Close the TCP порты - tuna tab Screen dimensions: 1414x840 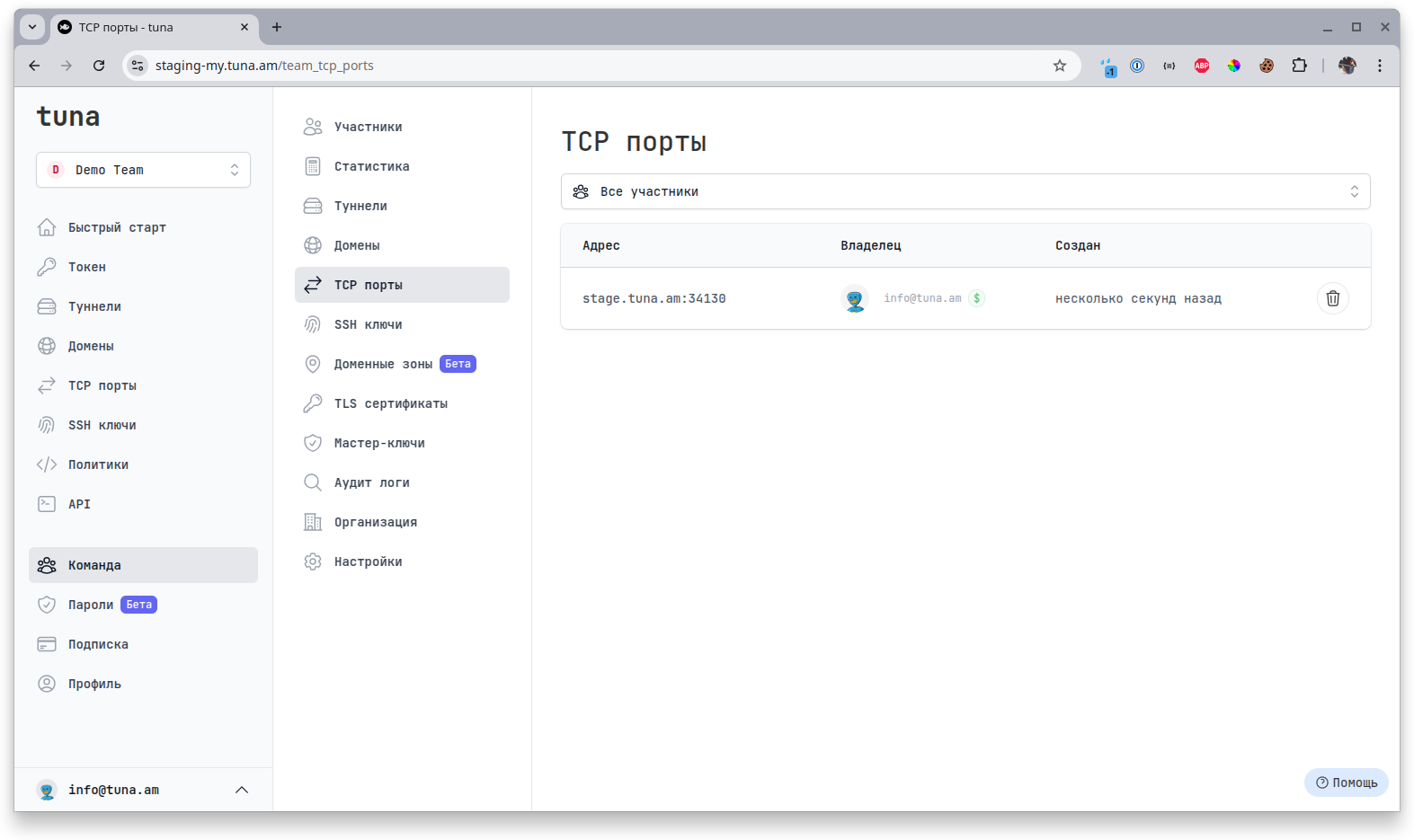pyautogui.click(x=245, y=27)
